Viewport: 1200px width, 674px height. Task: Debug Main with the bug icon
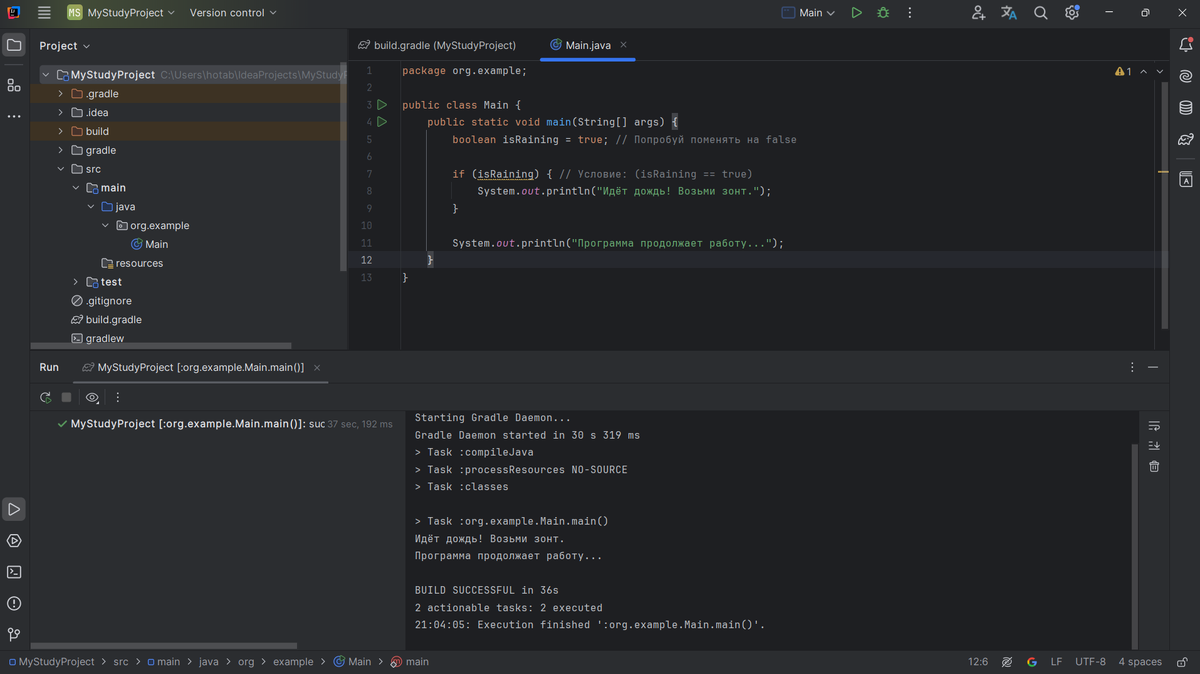click(883, 13)
